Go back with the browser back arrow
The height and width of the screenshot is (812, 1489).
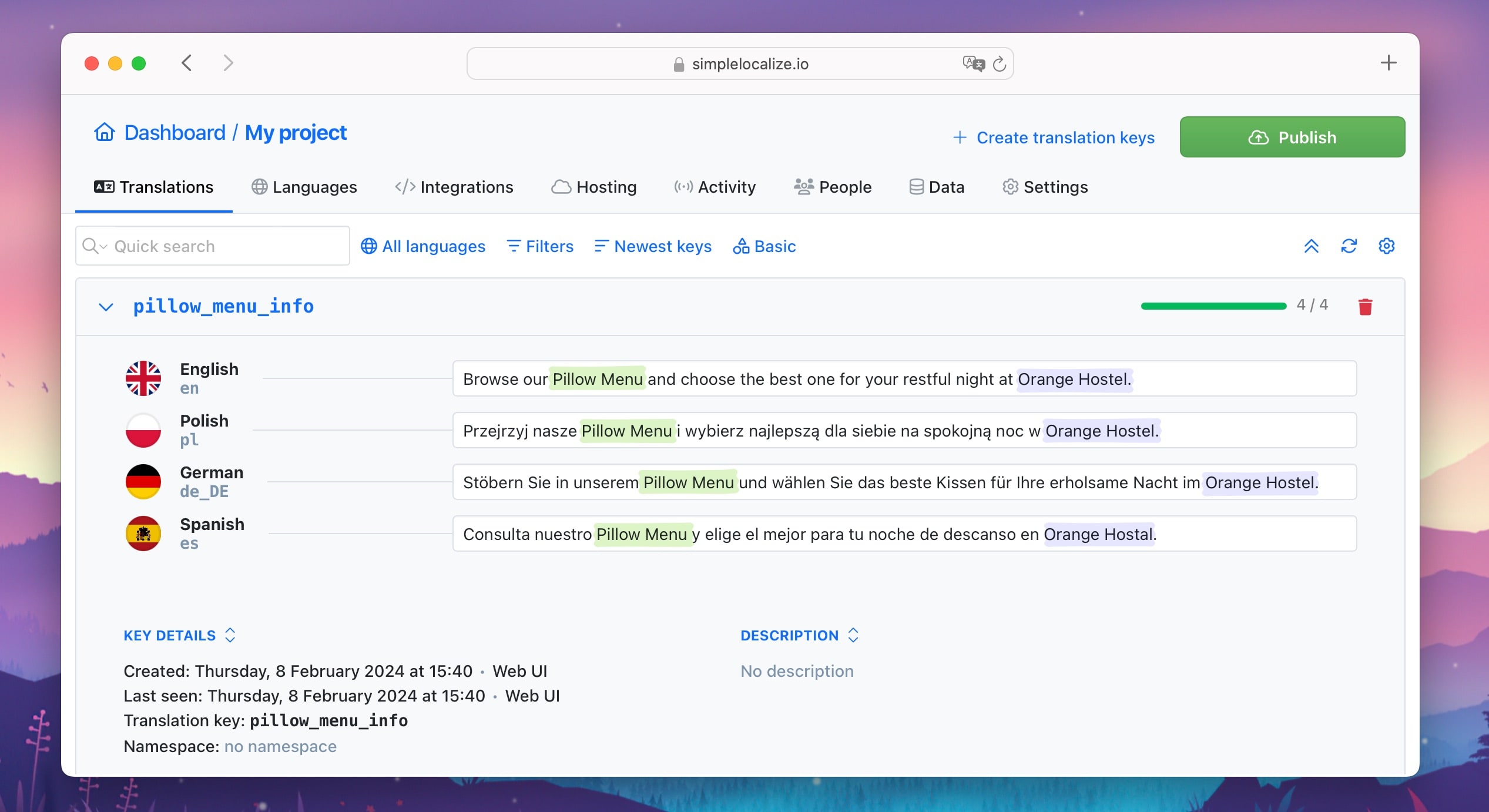pos(187,63)
